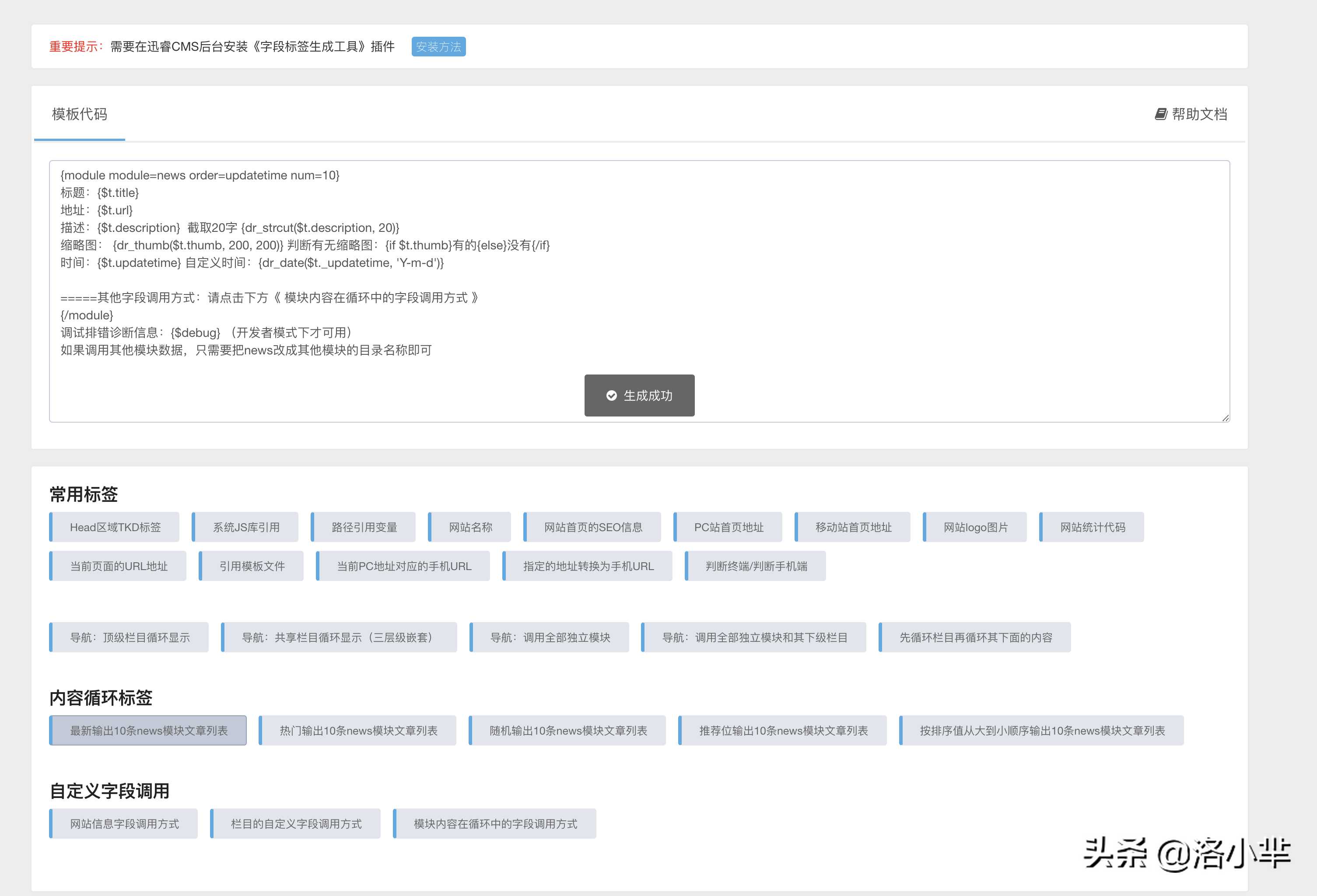Select the 当前页面的URL地址 tag
The height and width of the screenshot is (896, 1317).
pos(118,566)
